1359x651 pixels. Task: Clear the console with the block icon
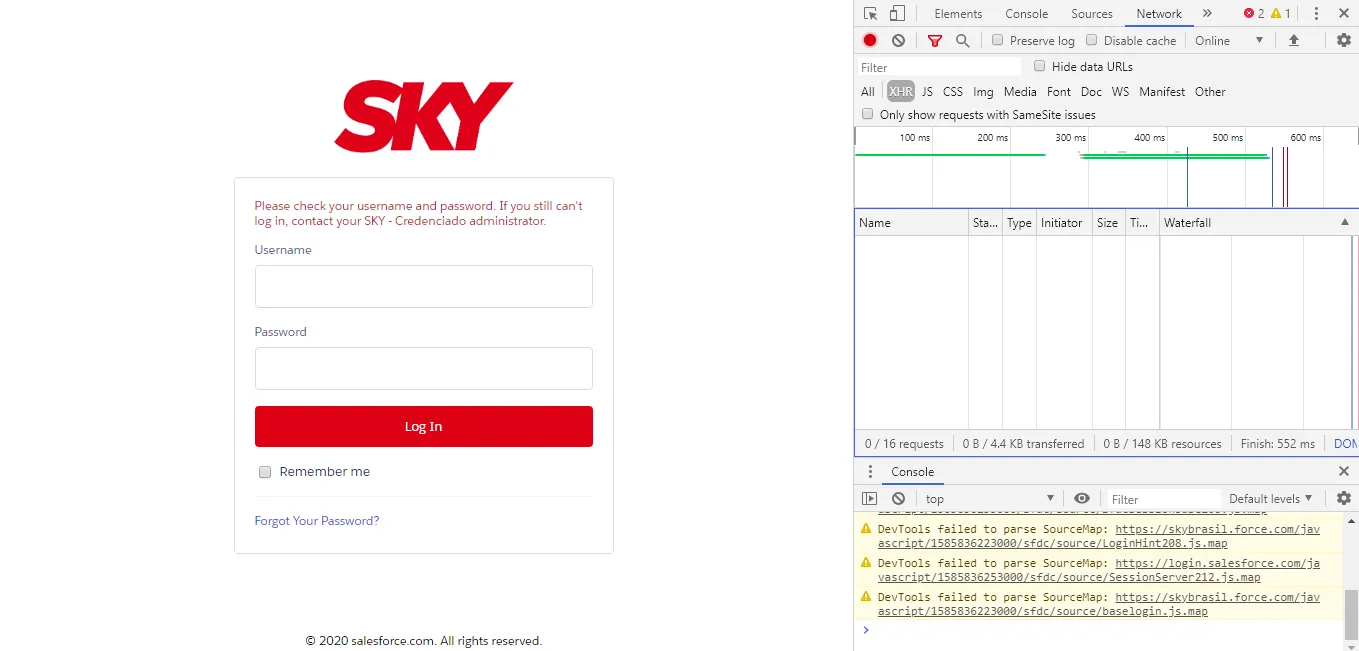pyautogui.click(x=898, y=498)
